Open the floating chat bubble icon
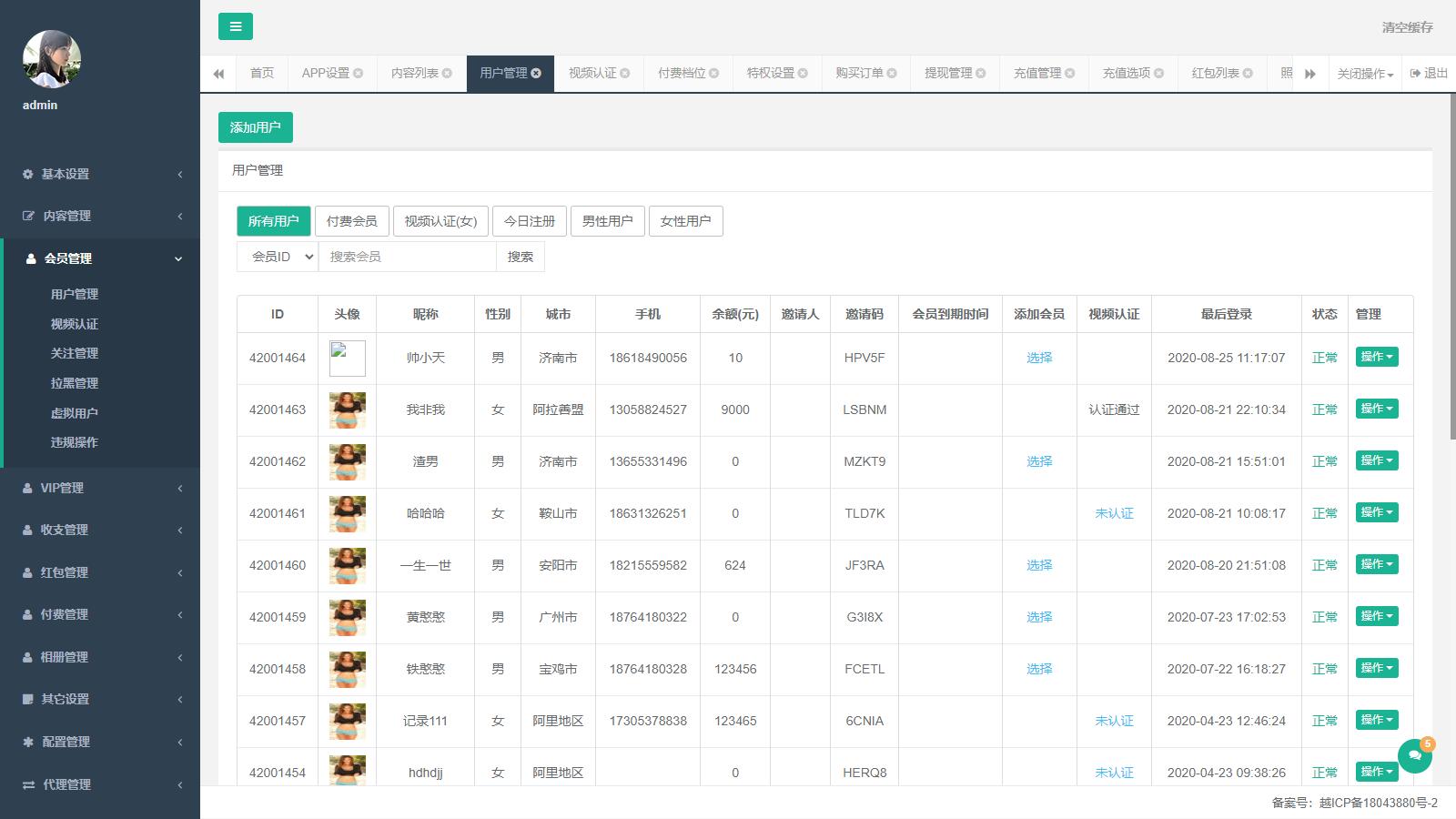 coord(1414,755)
